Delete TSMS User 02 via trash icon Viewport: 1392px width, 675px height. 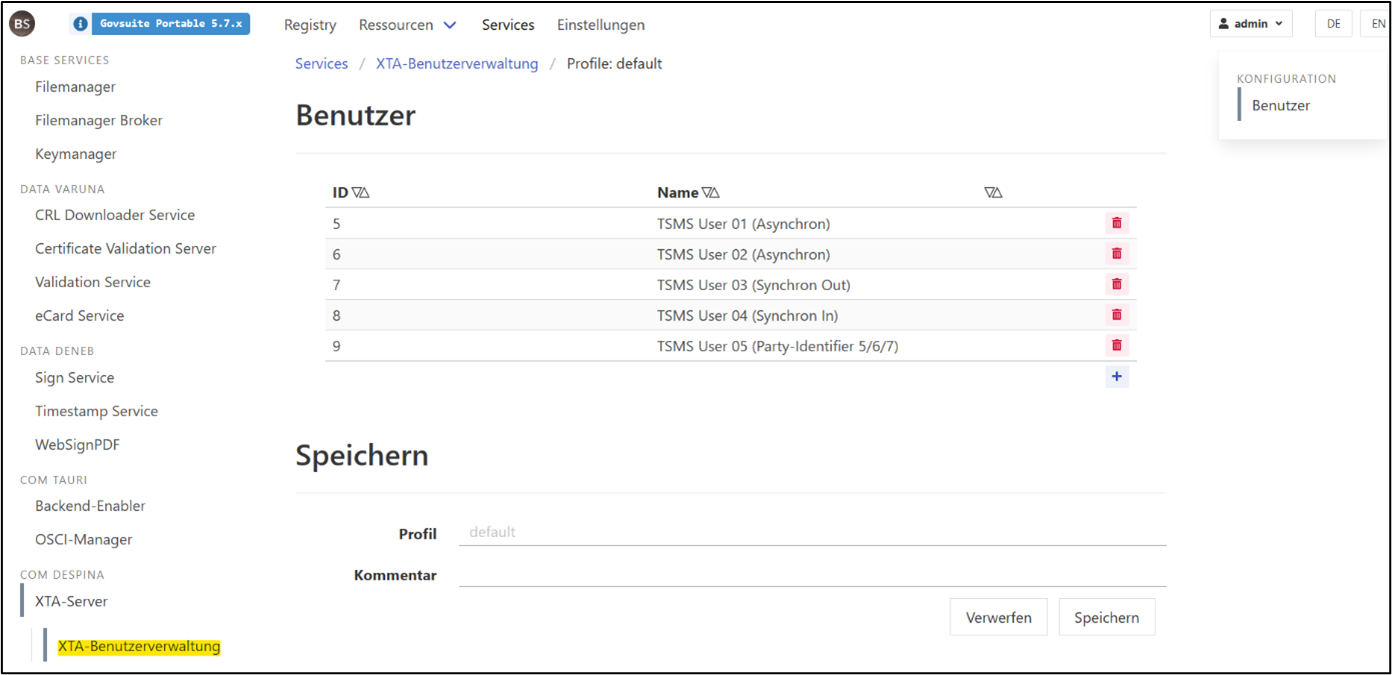[1116, 253]
